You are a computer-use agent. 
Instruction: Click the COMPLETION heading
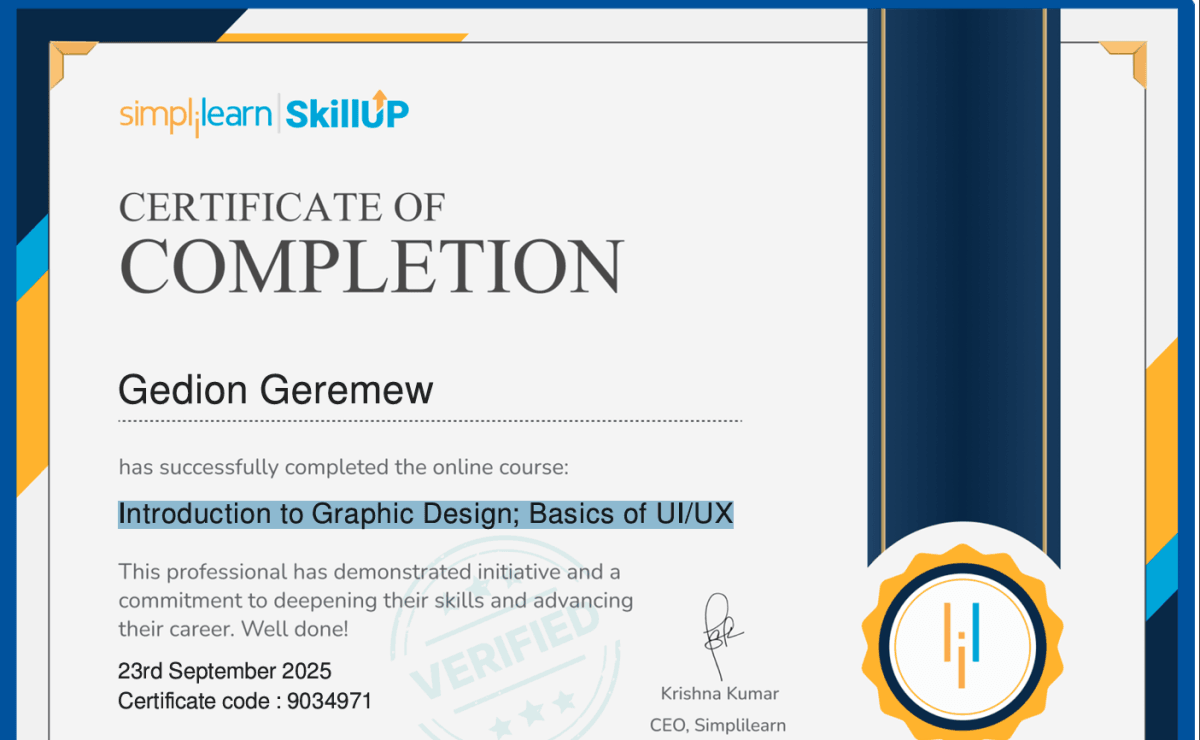[x=371, y=267]
